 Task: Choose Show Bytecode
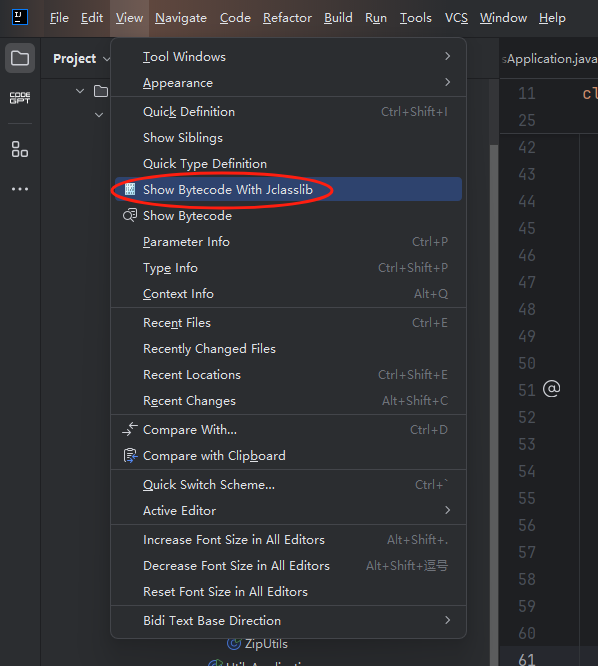click(x=288, y=215)
